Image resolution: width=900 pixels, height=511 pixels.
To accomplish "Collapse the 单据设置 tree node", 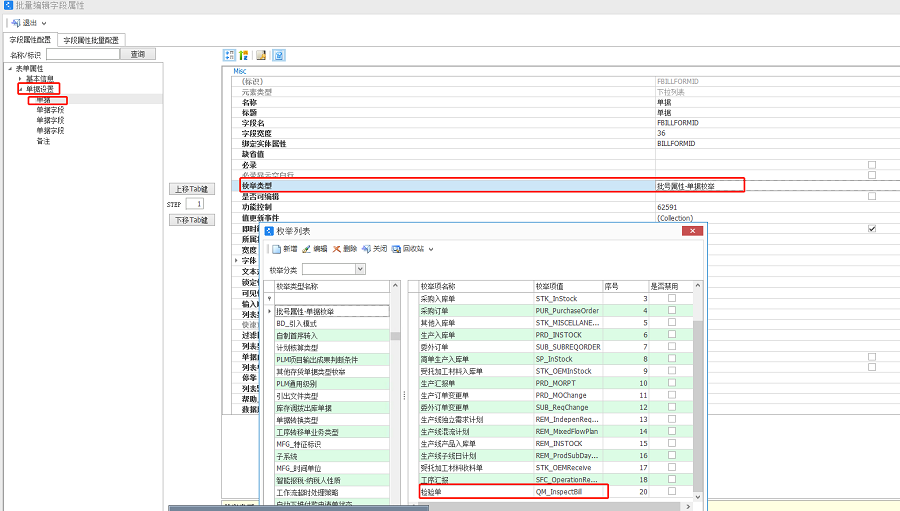I will click(20, 89).
